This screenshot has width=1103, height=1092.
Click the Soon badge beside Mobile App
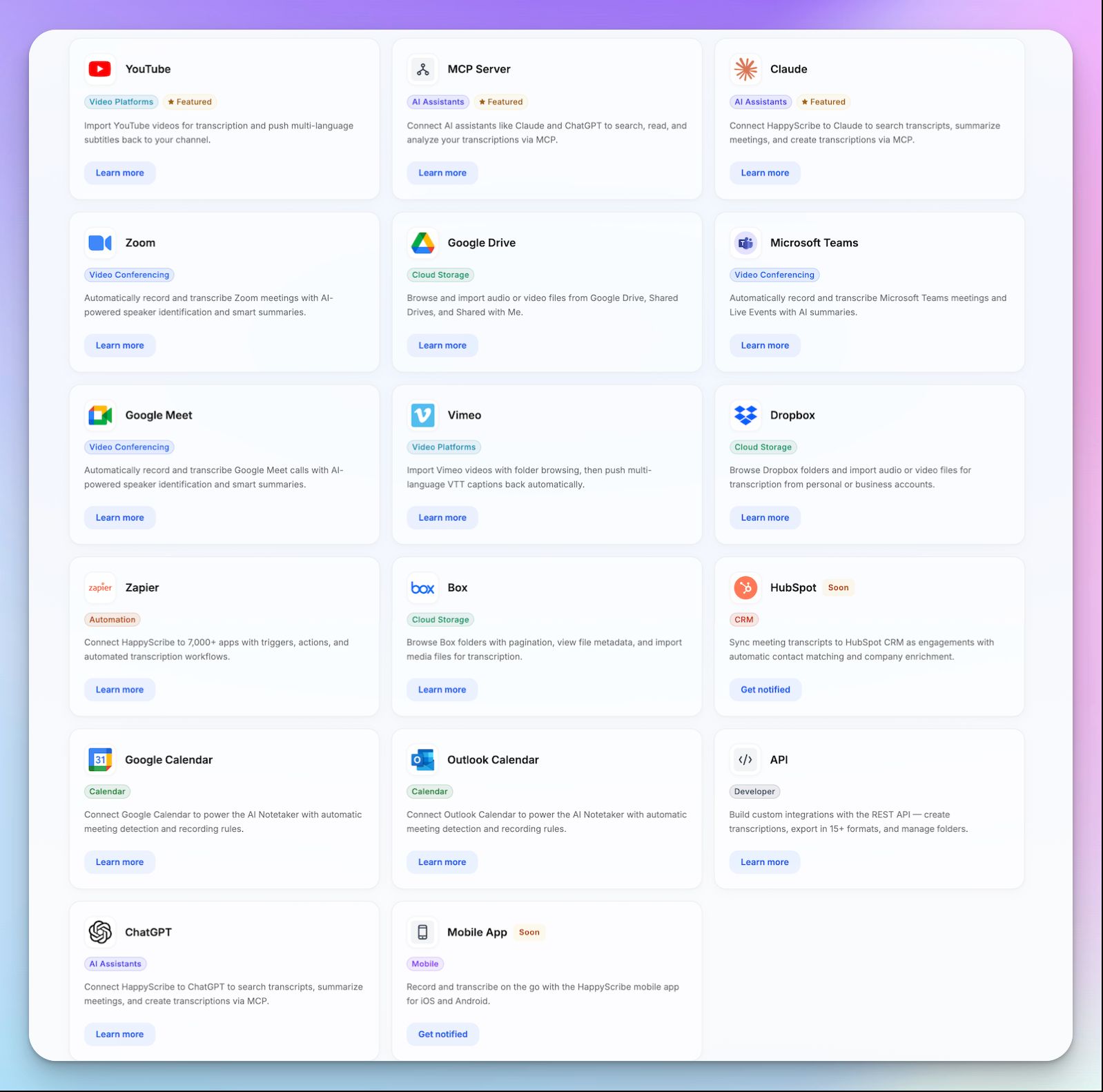point(529,932)
